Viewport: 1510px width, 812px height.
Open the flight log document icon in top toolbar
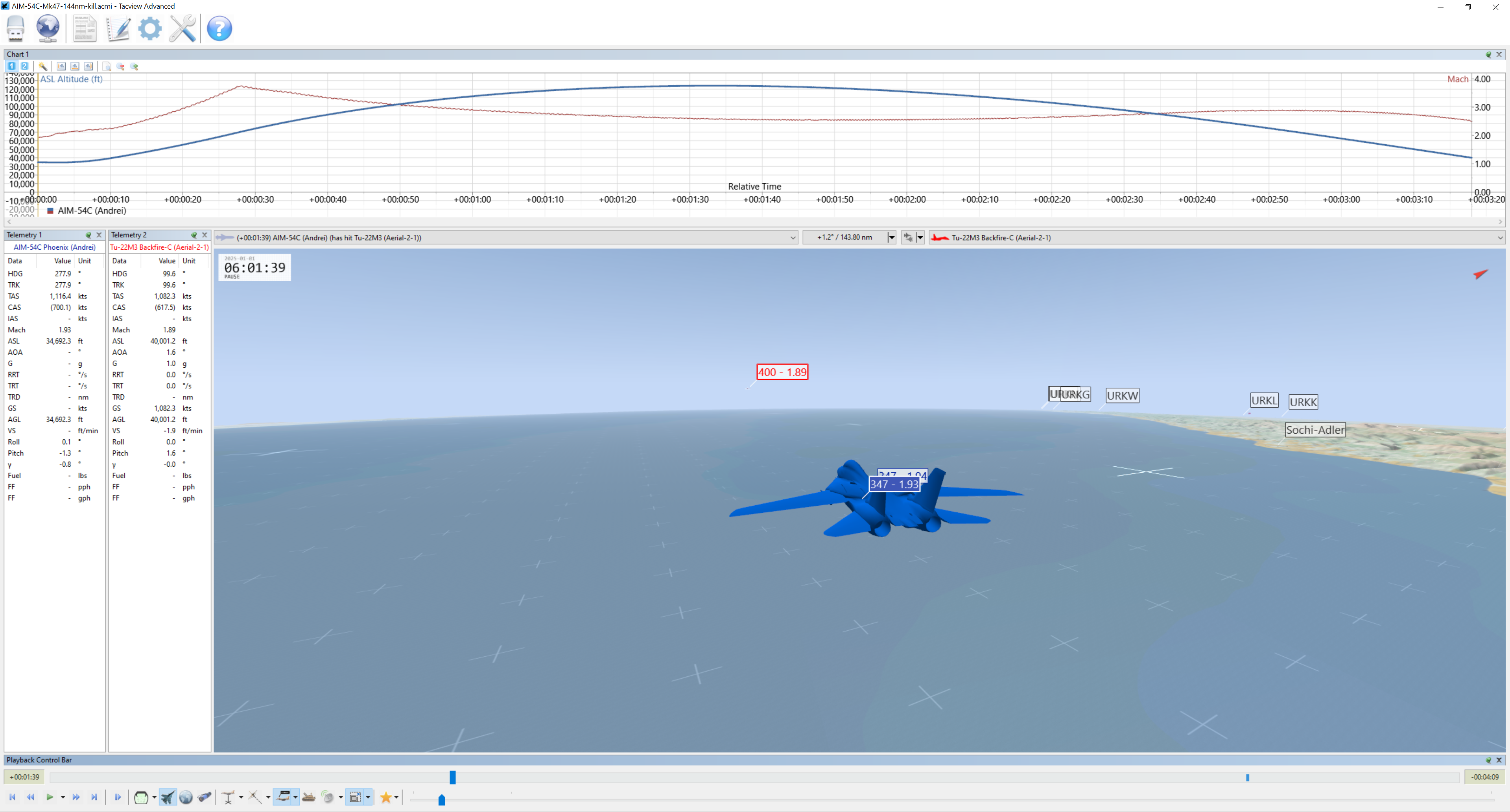pyautogui.click(x=85, y=28)
